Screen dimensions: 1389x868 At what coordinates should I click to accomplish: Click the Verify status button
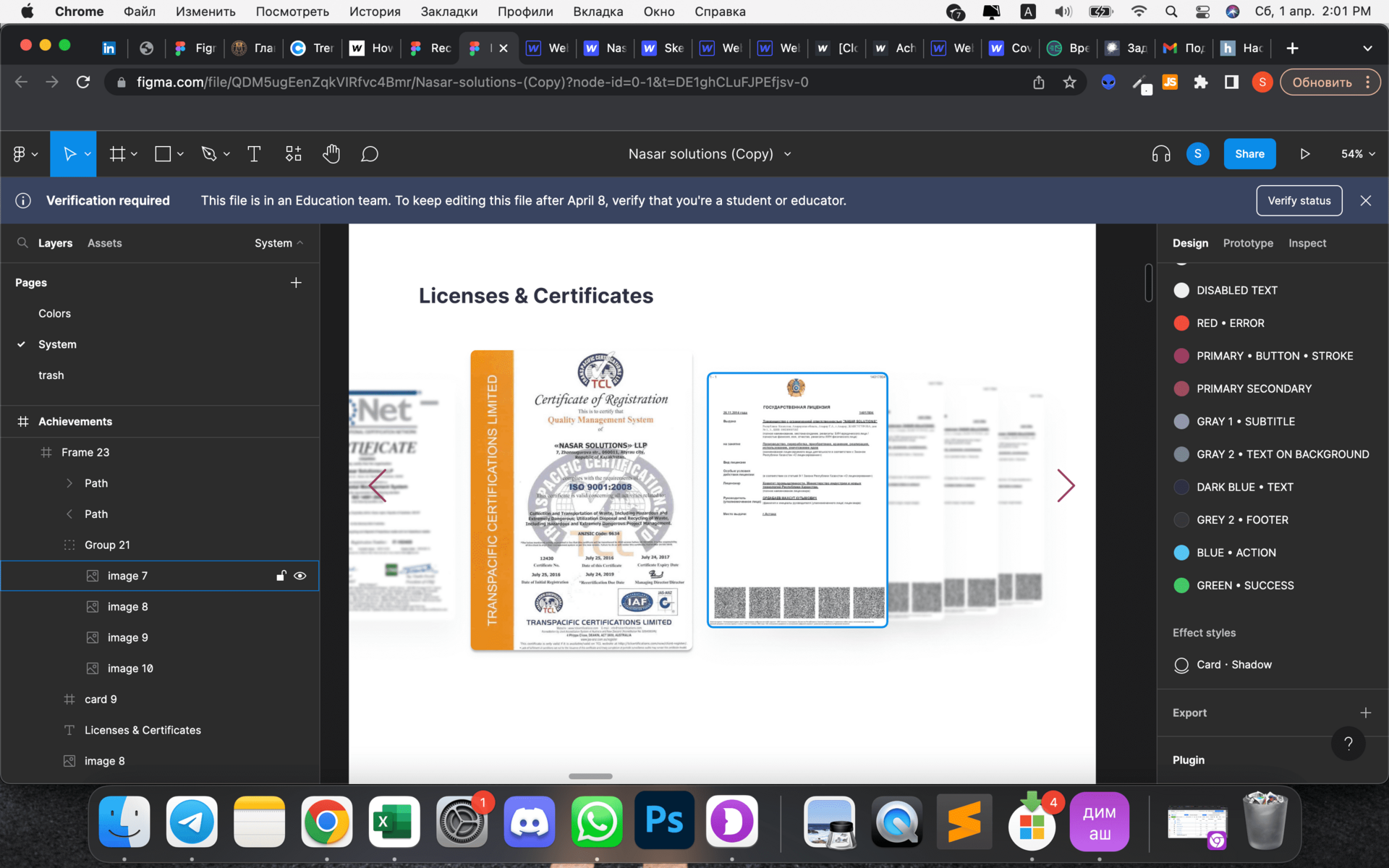click(1299, 200)
